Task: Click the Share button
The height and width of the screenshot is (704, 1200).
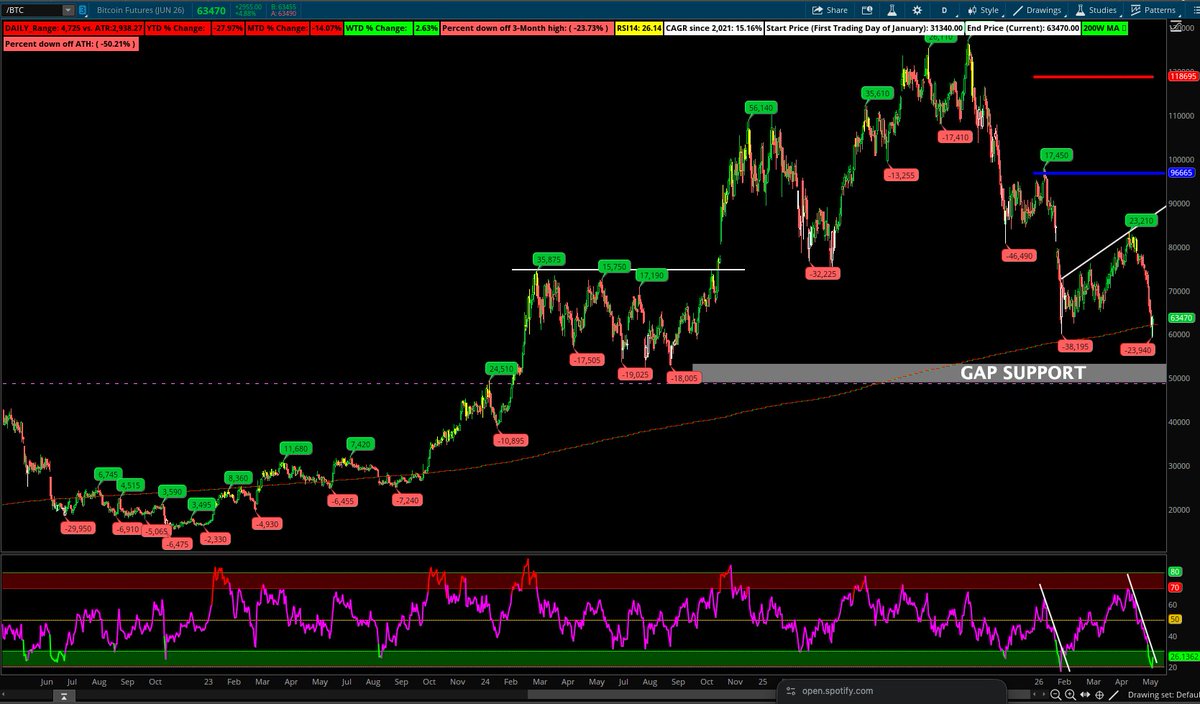Action: point(829,10)
